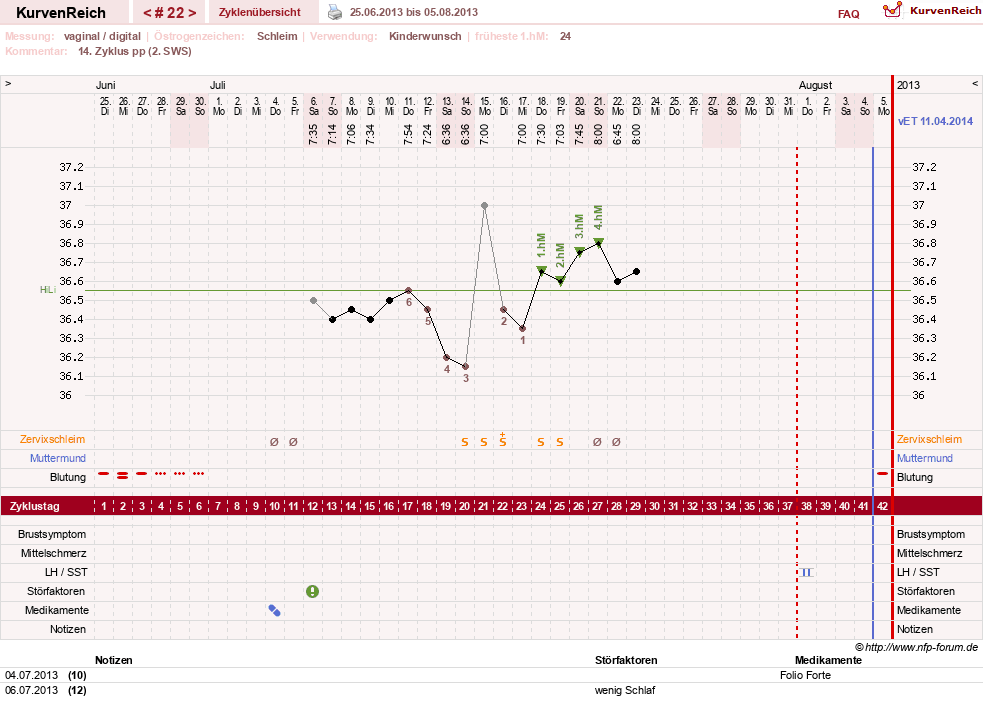Click the Notizen row label on the right

pyautogui.click(x=915, y=629)
